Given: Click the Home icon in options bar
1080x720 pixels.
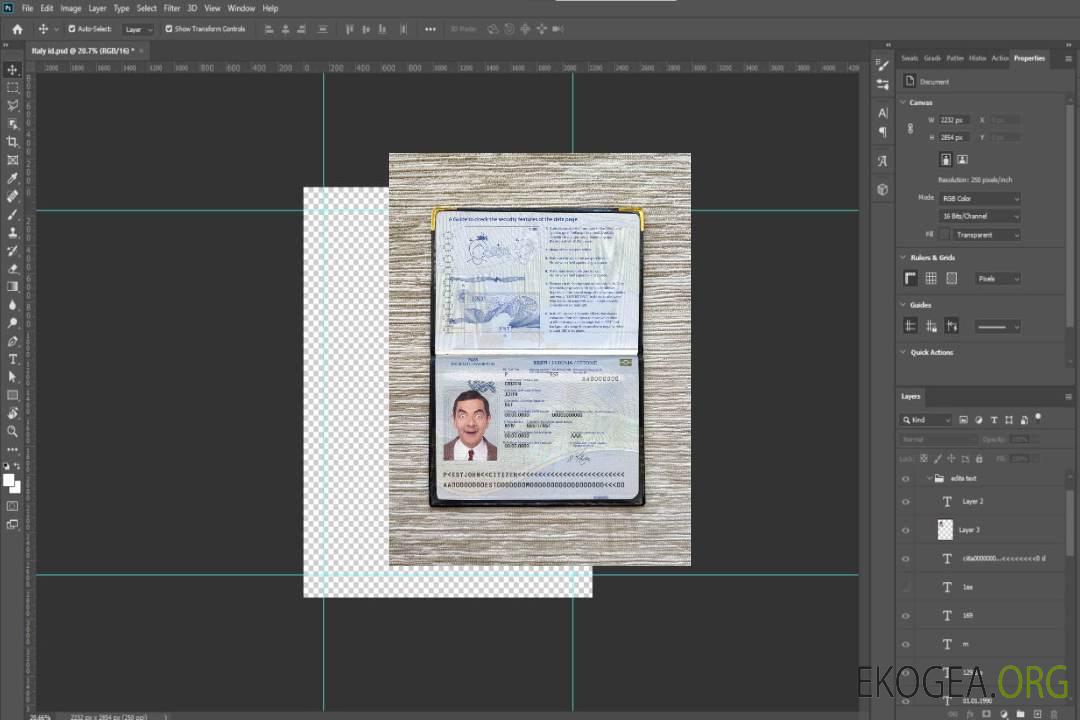Looking at the screenshot, I should 17,29.
